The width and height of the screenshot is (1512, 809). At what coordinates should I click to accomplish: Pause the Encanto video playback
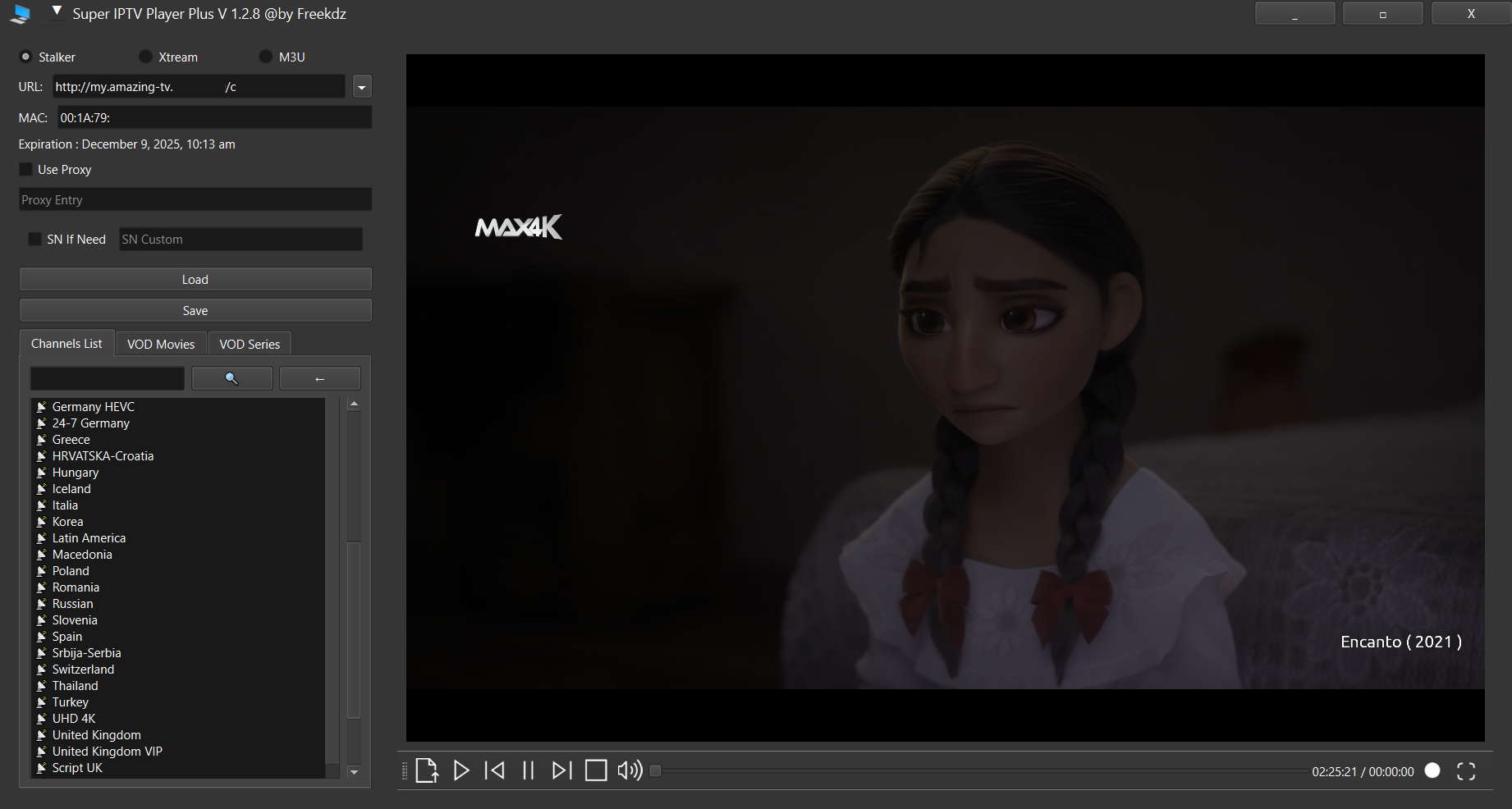[x=529, y=770]
